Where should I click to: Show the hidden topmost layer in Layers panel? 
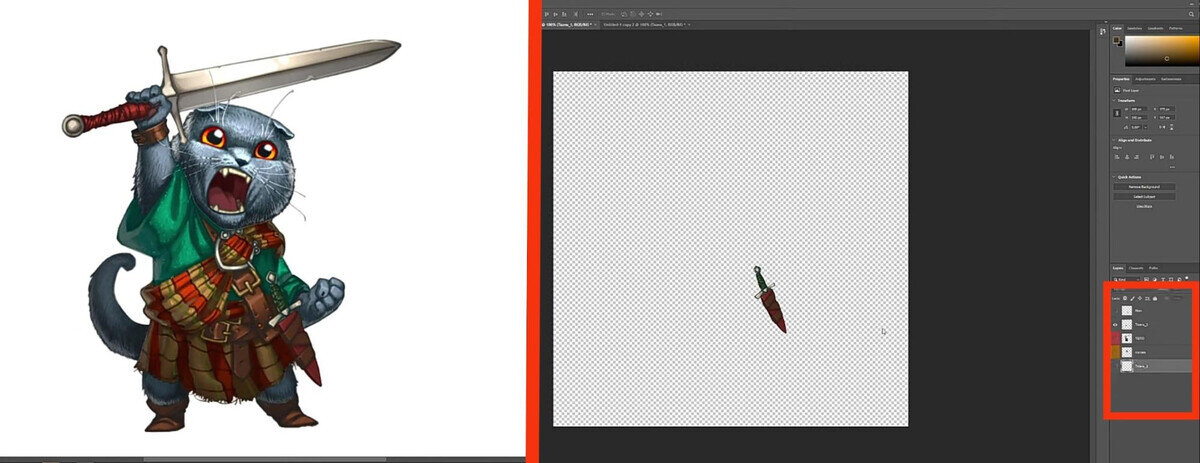(x=1115, y=310)
